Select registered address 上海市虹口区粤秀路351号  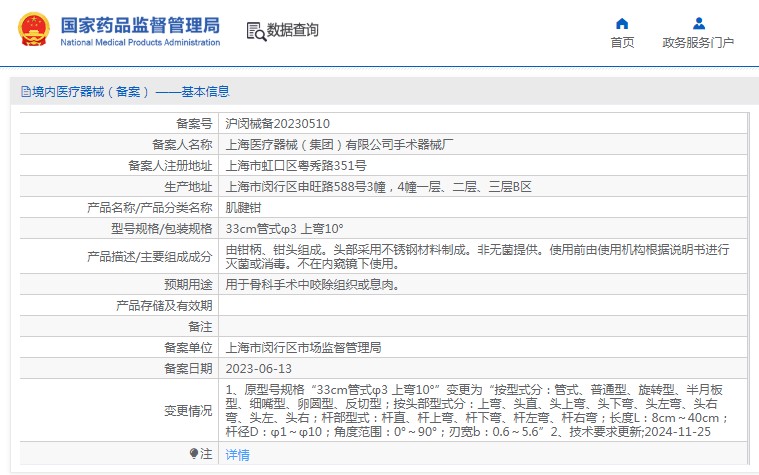pos(296,166)
